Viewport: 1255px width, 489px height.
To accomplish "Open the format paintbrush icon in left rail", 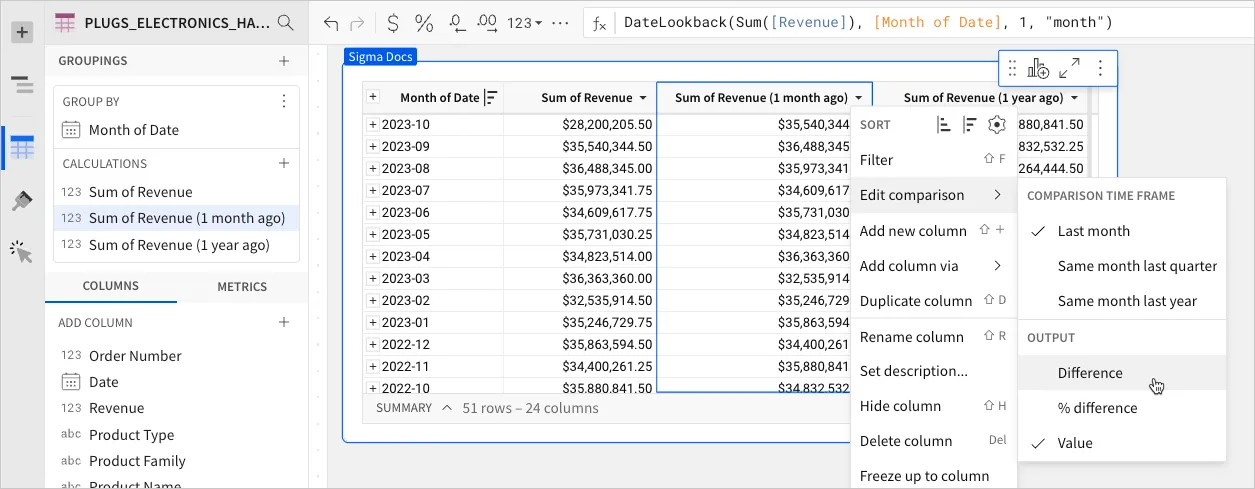I will [22, 201].
